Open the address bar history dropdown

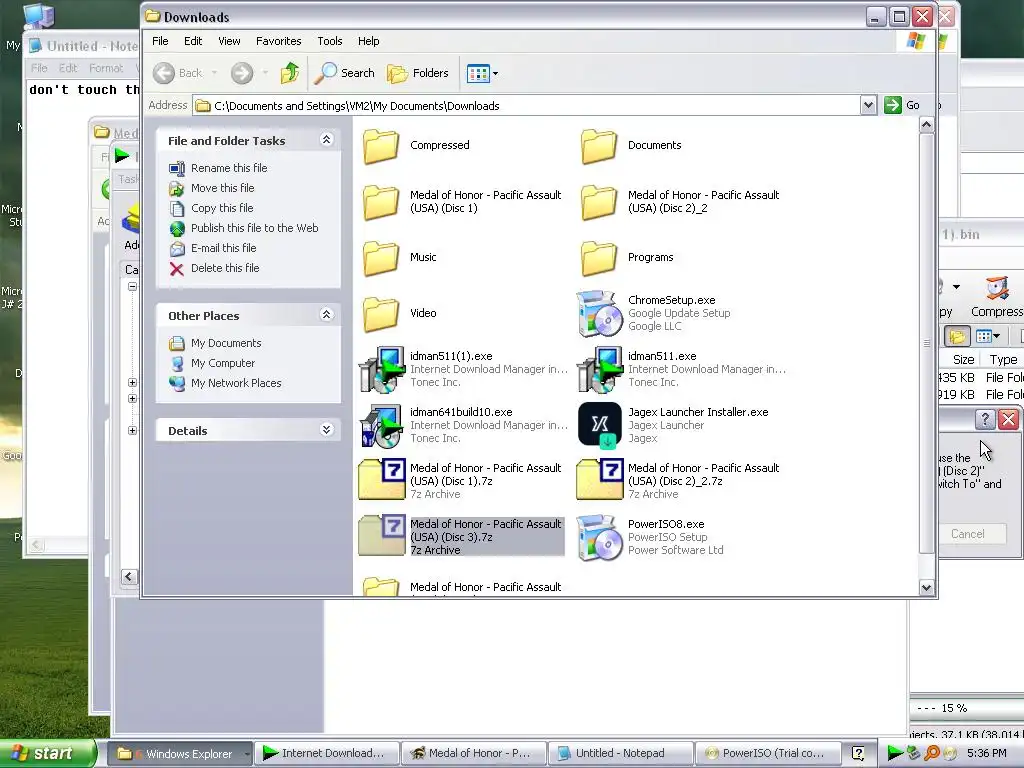[x=868, y=105]
